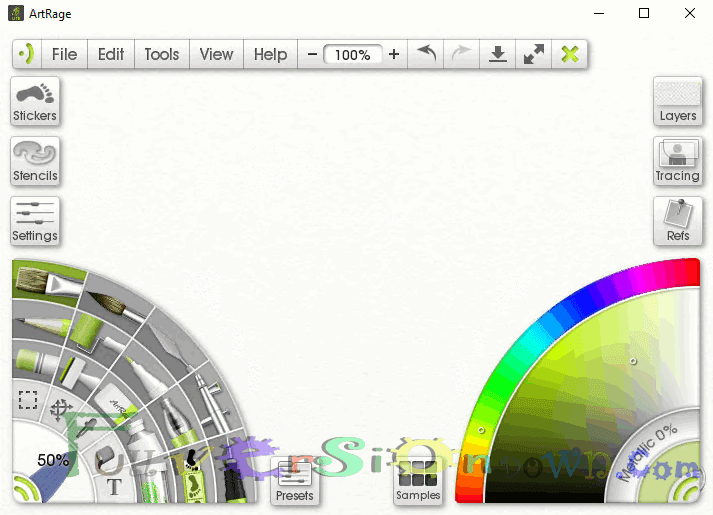The height and width of the screenshot is (515, 713).
Task: Open the Stencils panel
Action: 35,161
